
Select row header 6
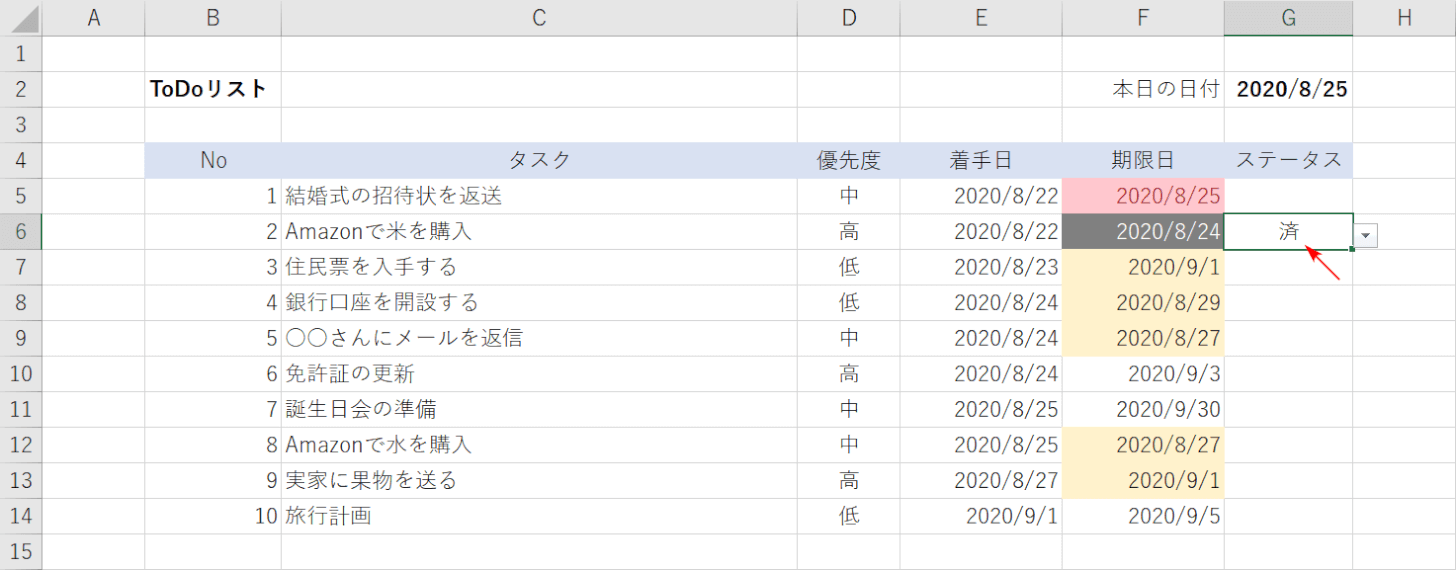coord(21,232)
